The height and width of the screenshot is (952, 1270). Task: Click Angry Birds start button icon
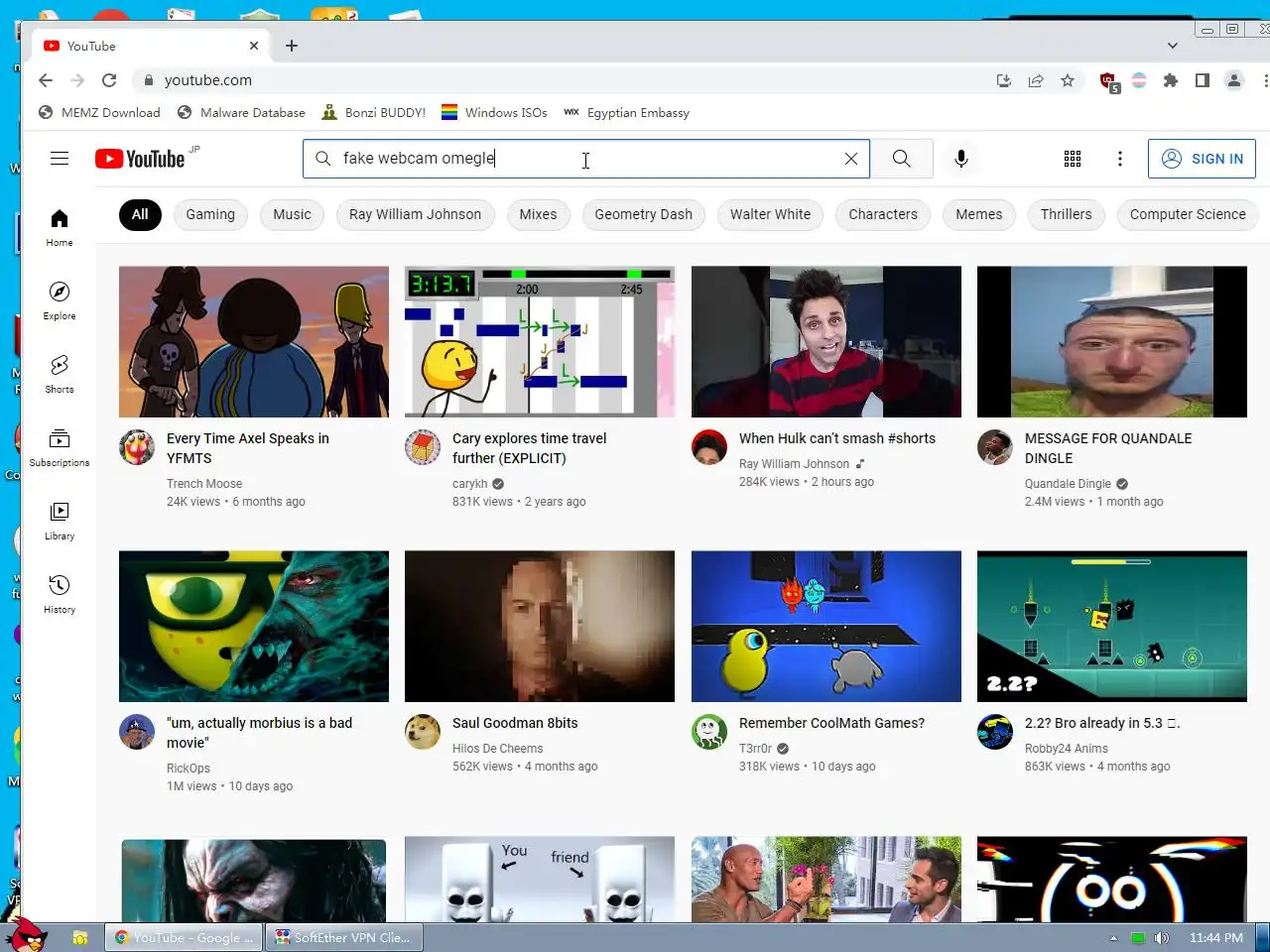coord(27,935)
